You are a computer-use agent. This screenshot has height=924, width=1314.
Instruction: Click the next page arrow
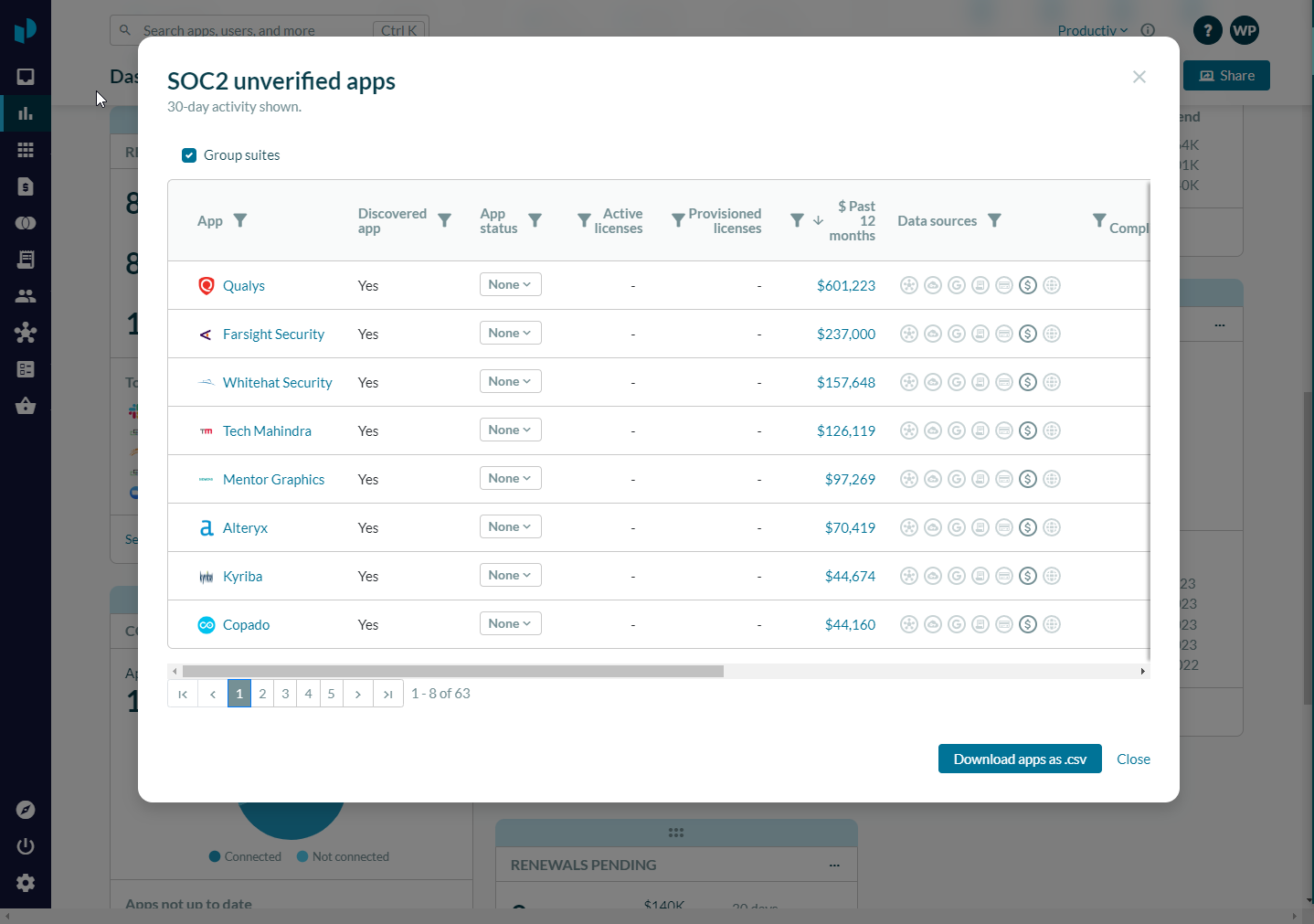[358, 694]
